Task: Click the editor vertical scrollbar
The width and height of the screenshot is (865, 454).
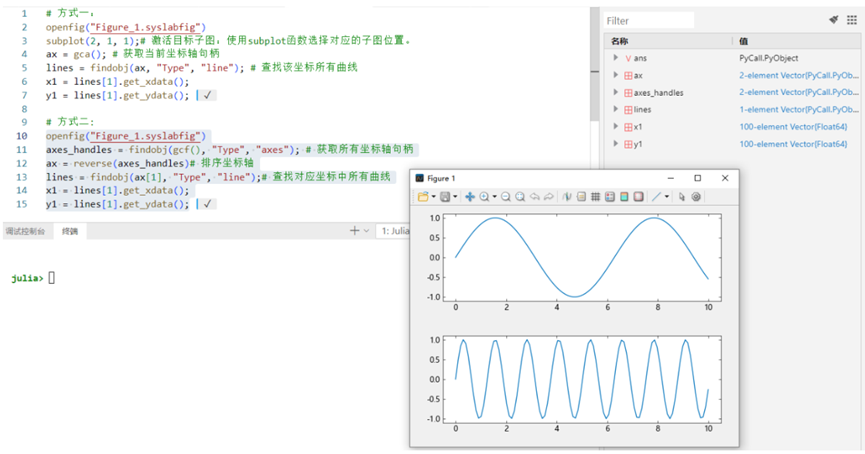Action: point(595,63)
